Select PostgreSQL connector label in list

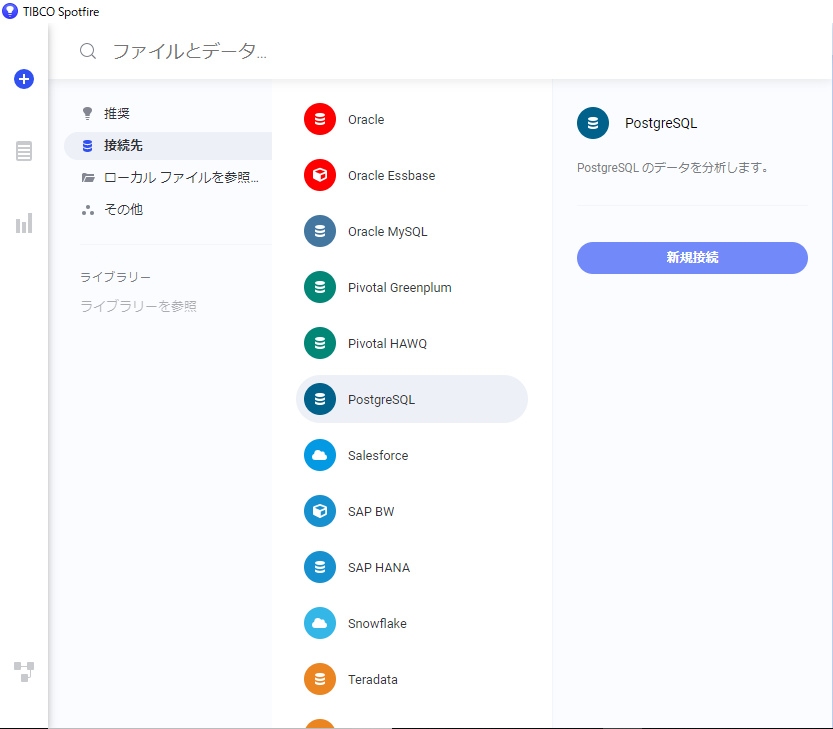[381, 400]
